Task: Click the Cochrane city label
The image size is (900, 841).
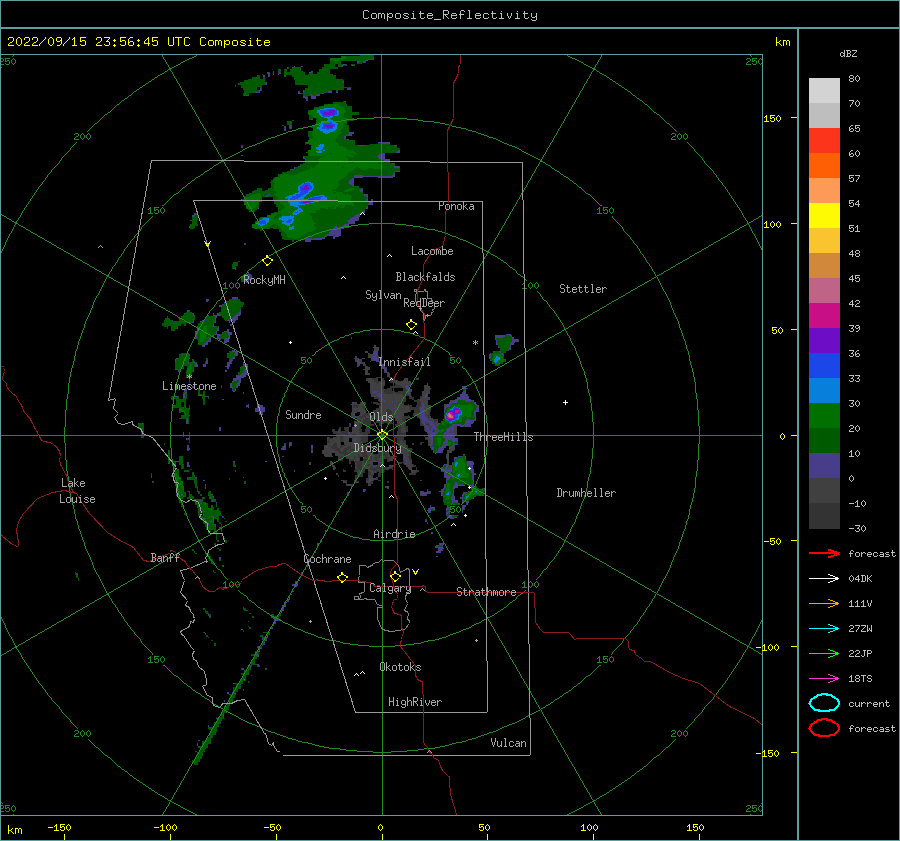Action: click(x=327, y=559)
